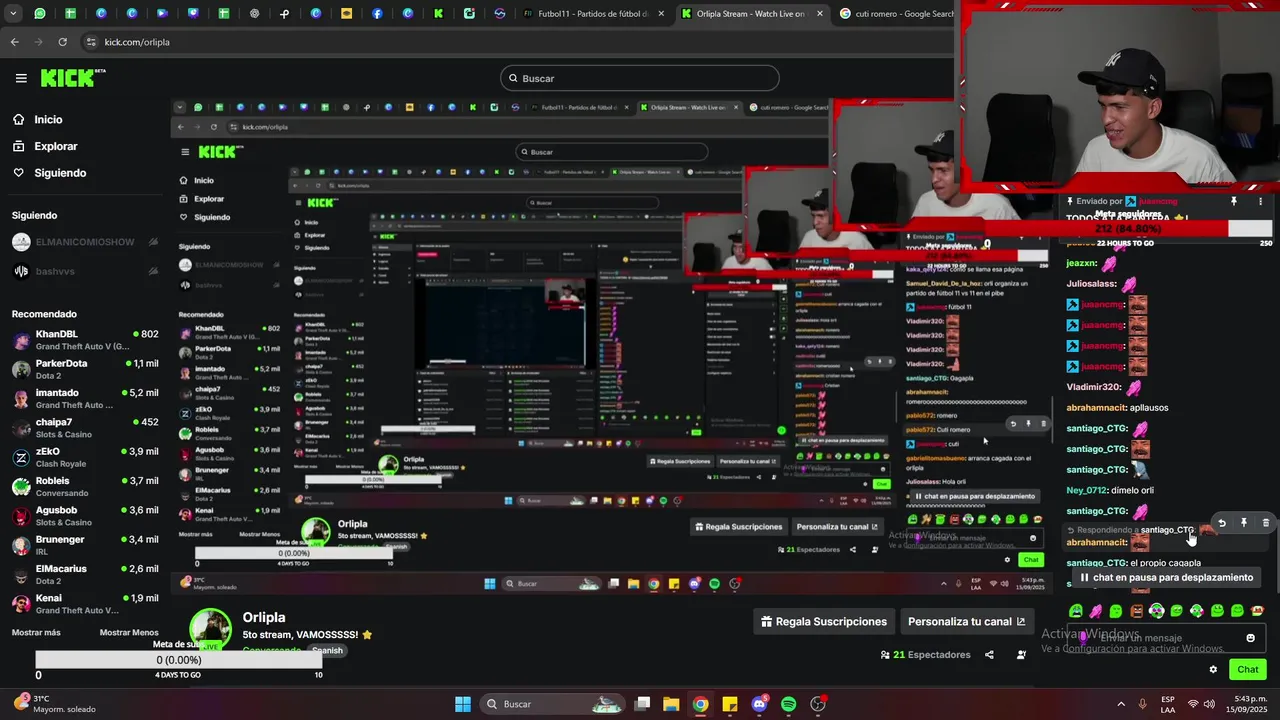Open ElMacarius recommended channel

point(85,574)
